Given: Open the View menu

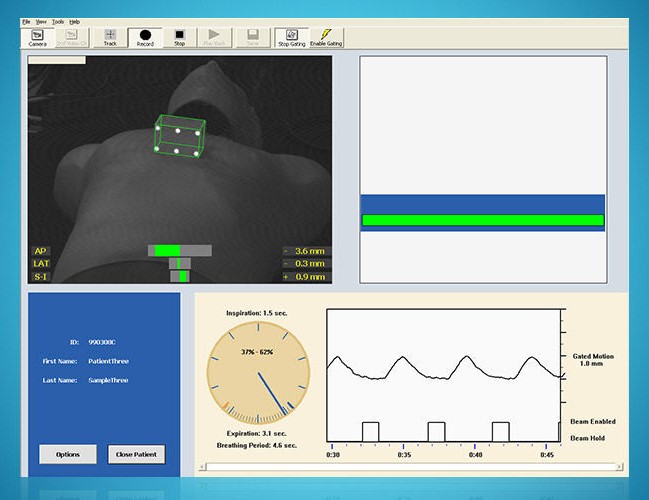Looking at the screenshot, I should pos(41,21).
